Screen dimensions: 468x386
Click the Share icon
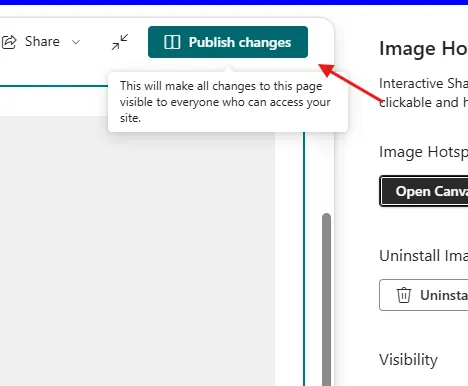coord(9,42)
